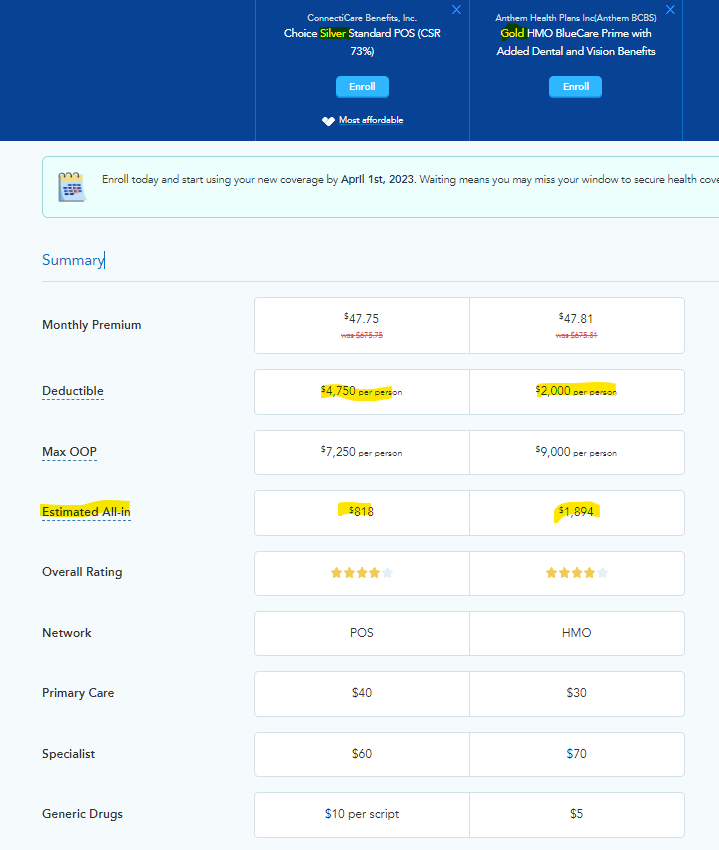The height and width of the screenshot is (850, 719).
Task: Click the $1,894 estimated all-in value
Action: (x=576, y=511)
